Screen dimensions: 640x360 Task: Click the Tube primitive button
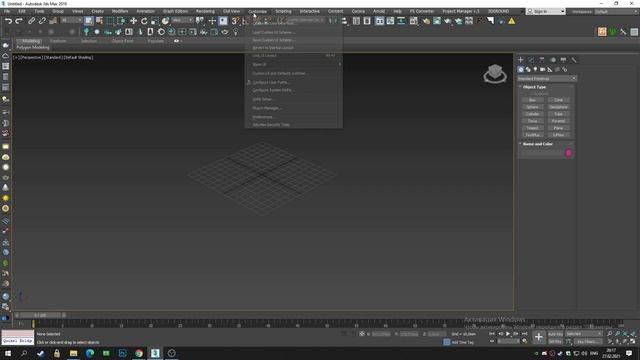tap(558, 114)
